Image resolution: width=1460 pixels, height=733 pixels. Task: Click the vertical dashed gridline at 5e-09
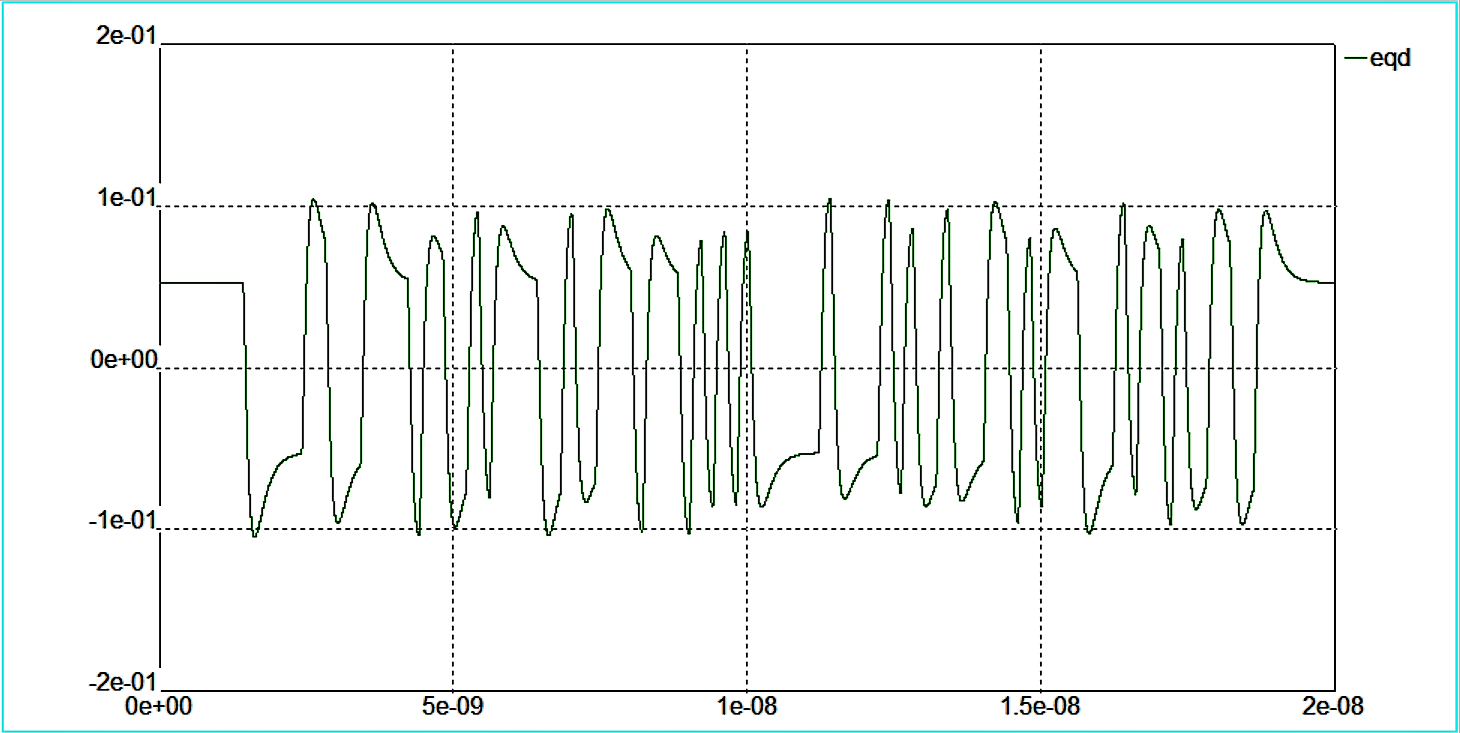coord(453,620)
